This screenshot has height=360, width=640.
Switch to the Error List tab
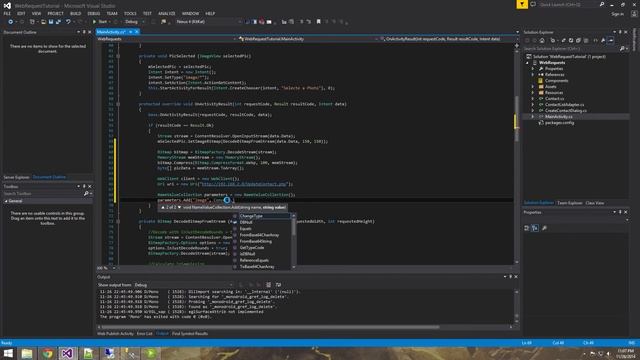[x=144, y=333]
